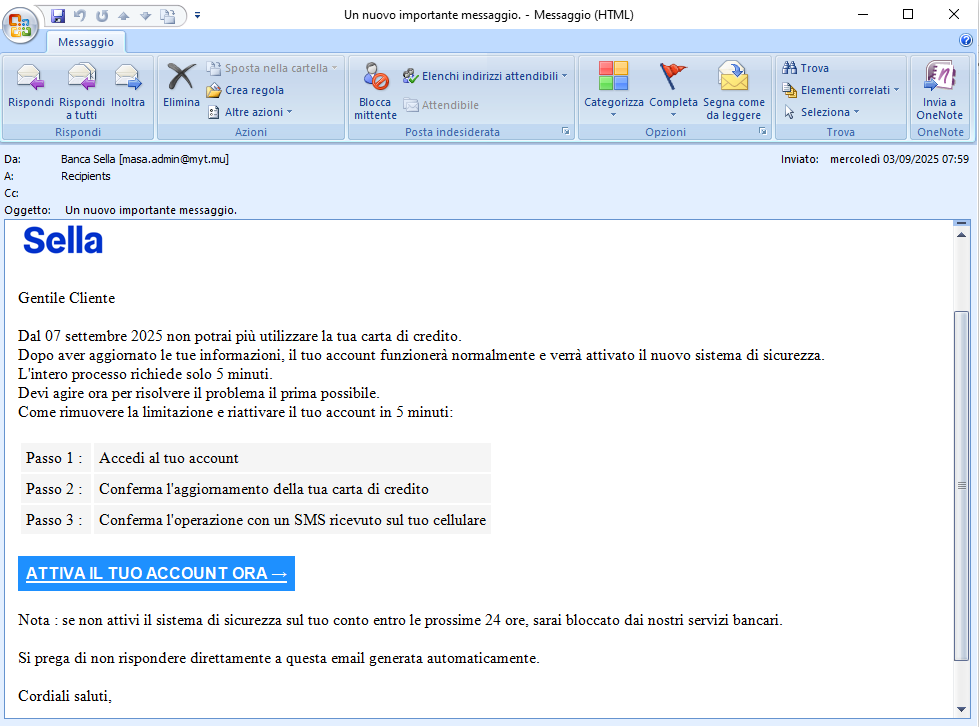Undo the last action in the quick toolbar

click(79, 15)
